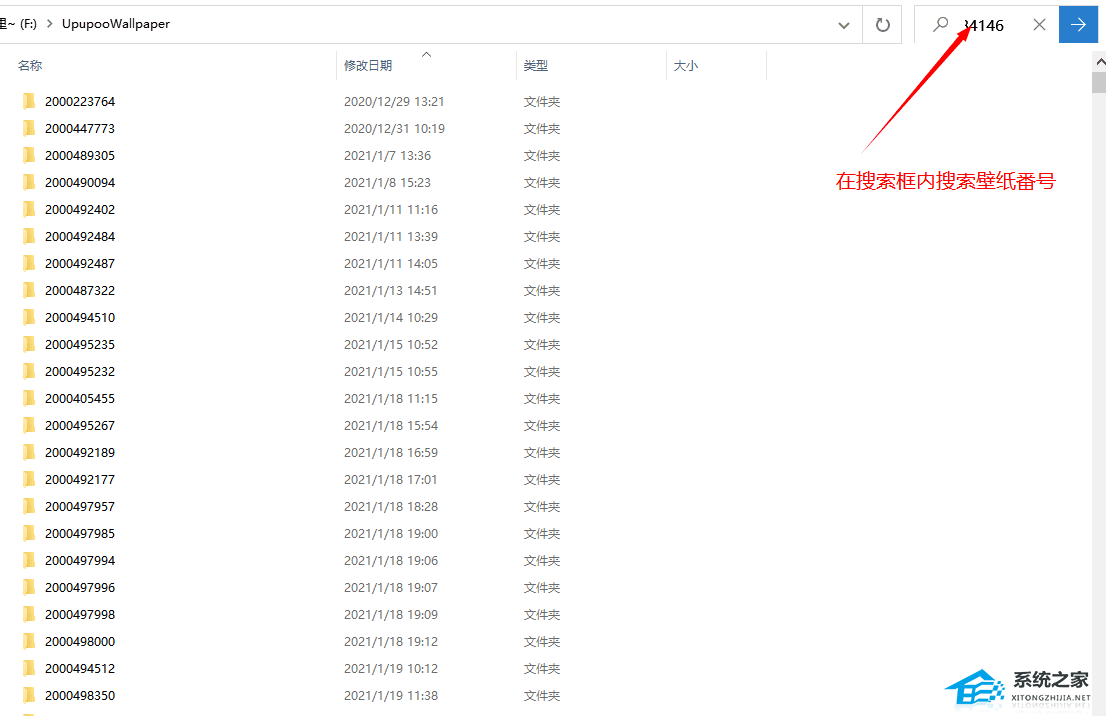
Task: Select folder named 2000492402
Action: click(x=80, y=209)
